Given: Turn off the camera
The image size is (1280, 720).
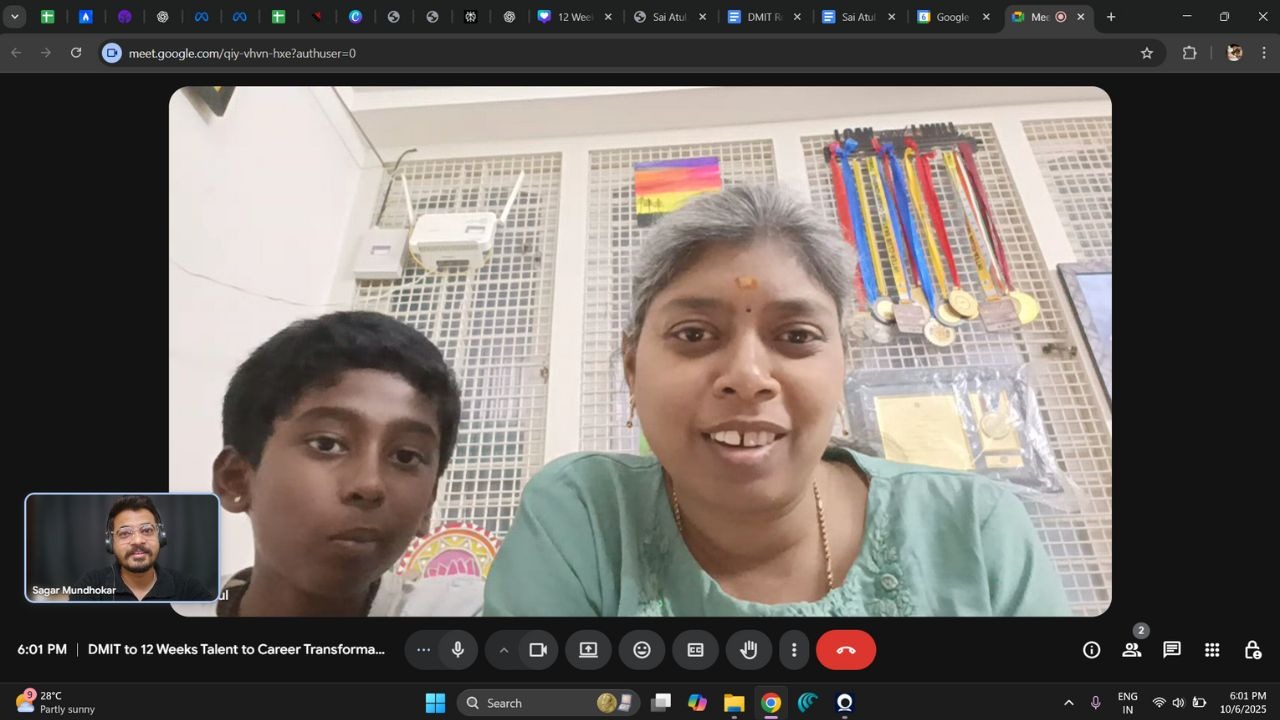Looking at the screenshot, I should click(x=538, y=650).
